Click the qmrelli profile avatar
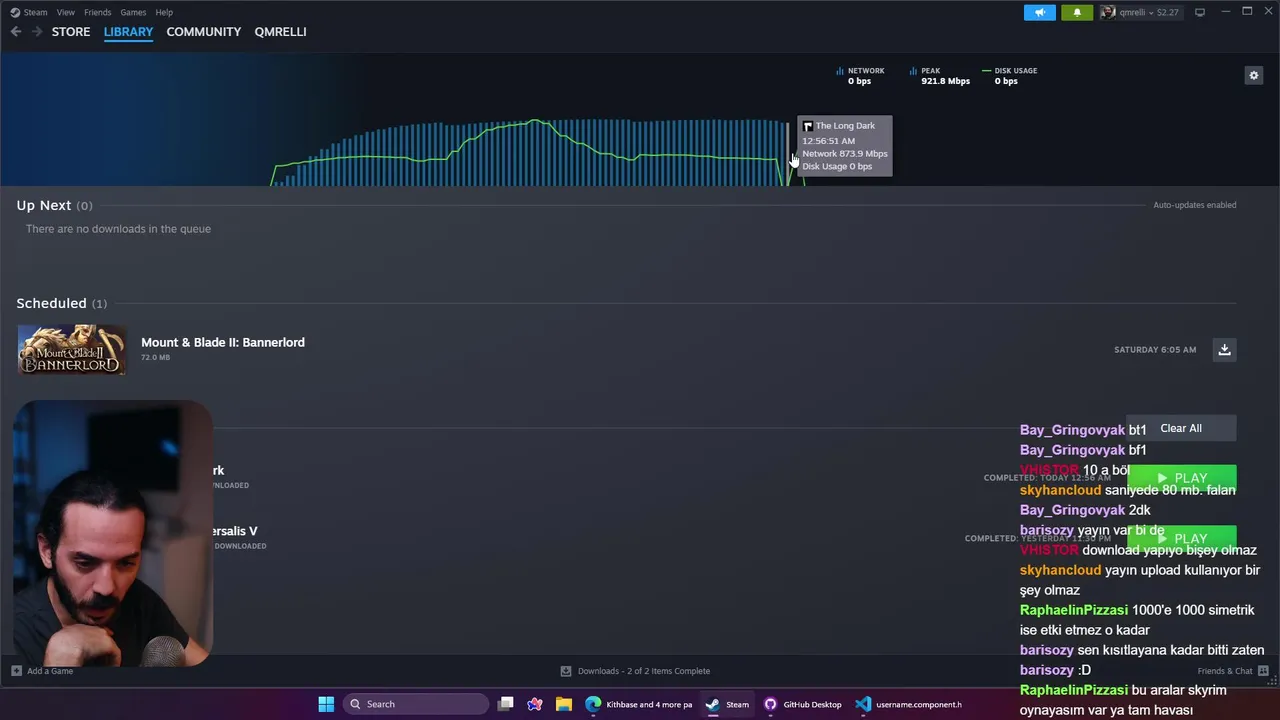The width and height of the screenshot is (1280, 720). 1108,12
